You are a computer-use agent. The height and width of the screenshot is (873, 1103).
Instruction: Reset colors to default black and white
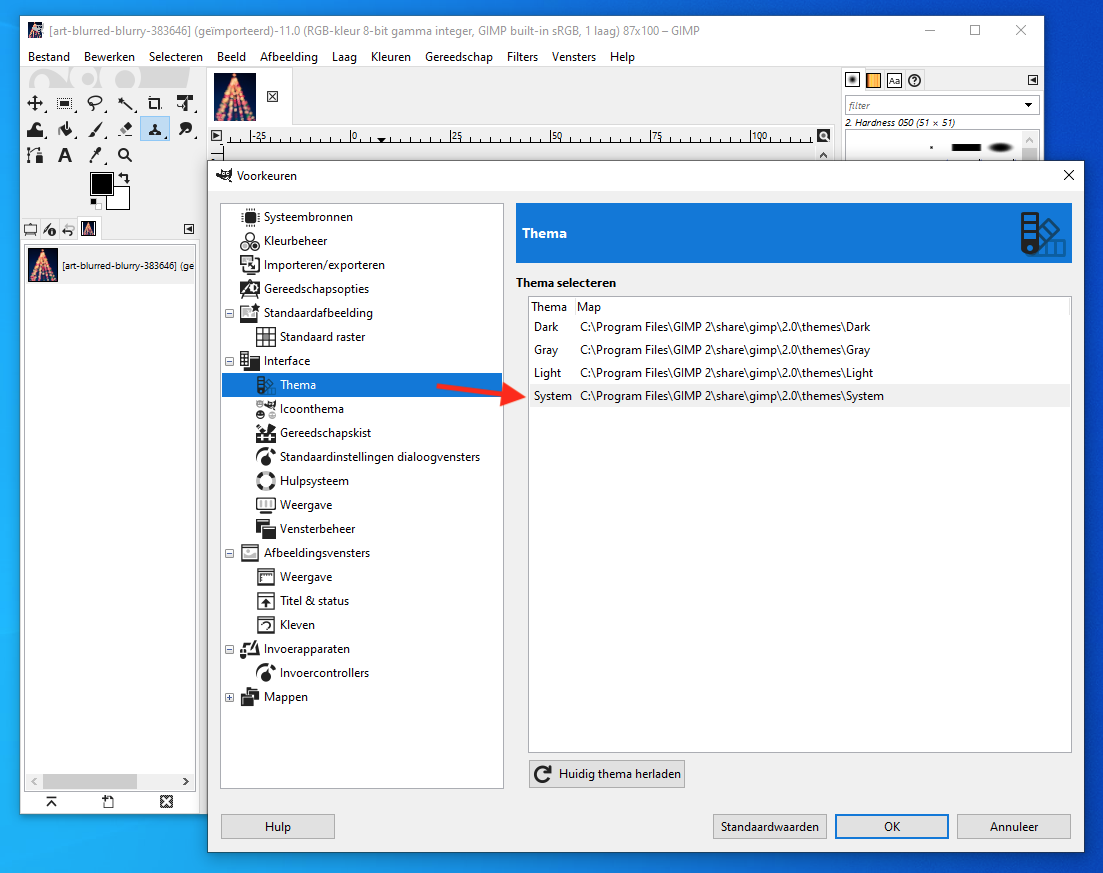[x=95, y=204]
